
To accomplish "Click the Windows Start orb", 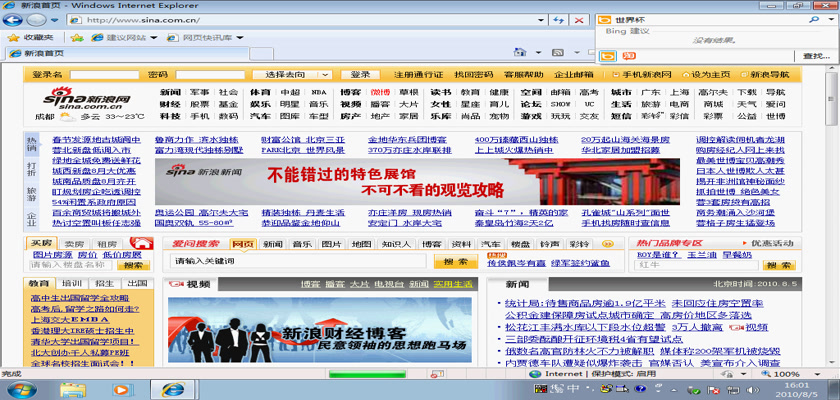I will pos(22,388).
